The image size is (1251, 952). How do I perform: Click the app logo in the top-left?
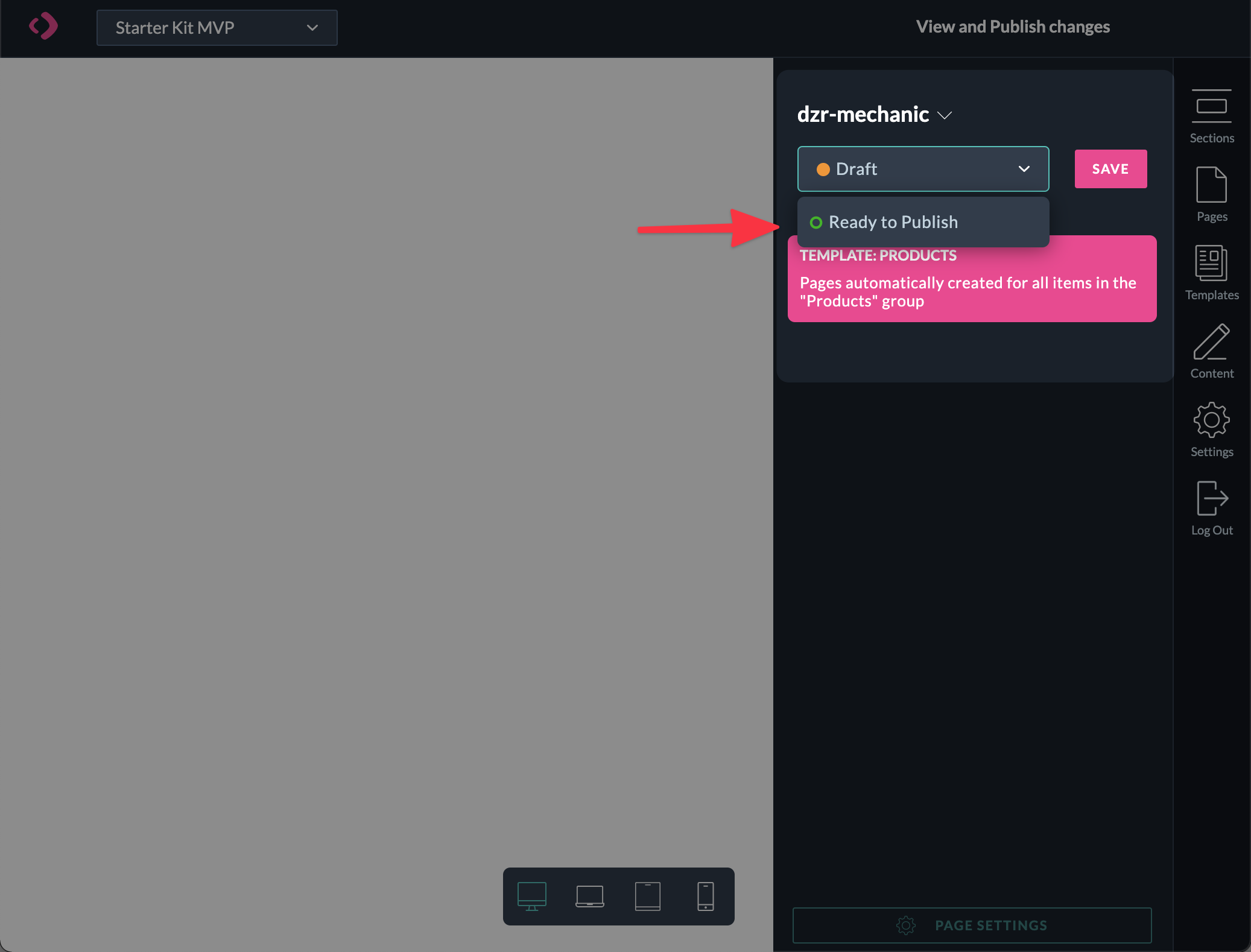43,27
